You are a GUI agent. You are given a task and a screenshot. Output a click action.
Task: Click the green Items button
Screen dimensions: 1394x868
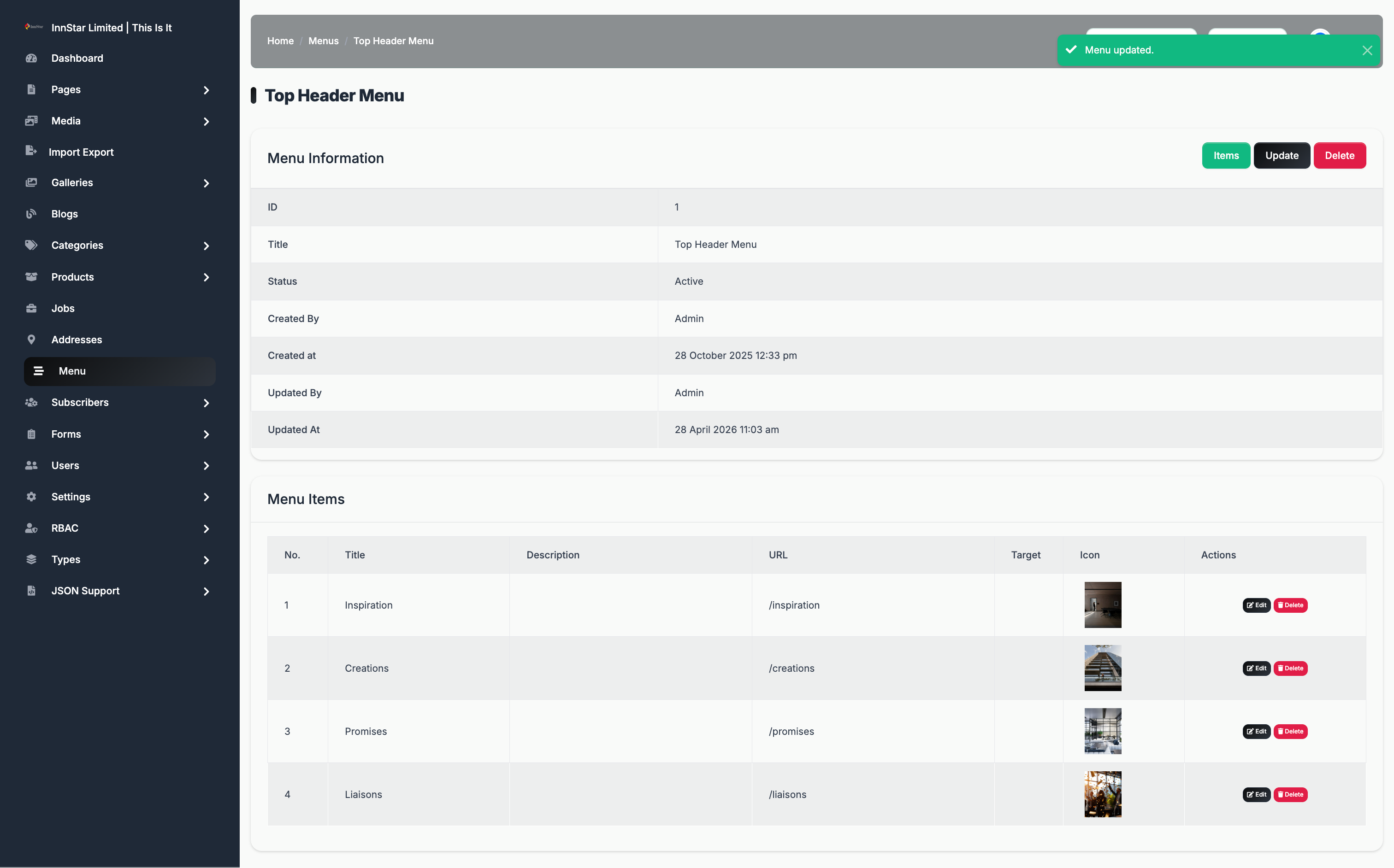click(x=1226, y=156)
